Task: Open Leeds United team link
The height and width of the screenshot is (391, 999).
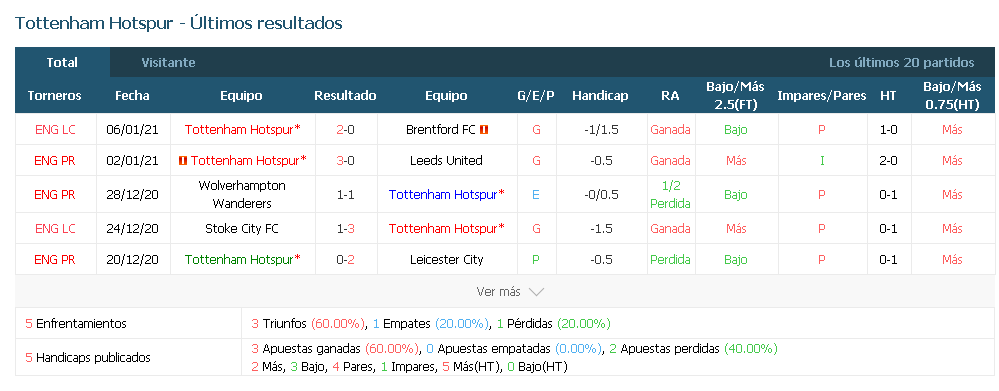Action: click(446, 160)
